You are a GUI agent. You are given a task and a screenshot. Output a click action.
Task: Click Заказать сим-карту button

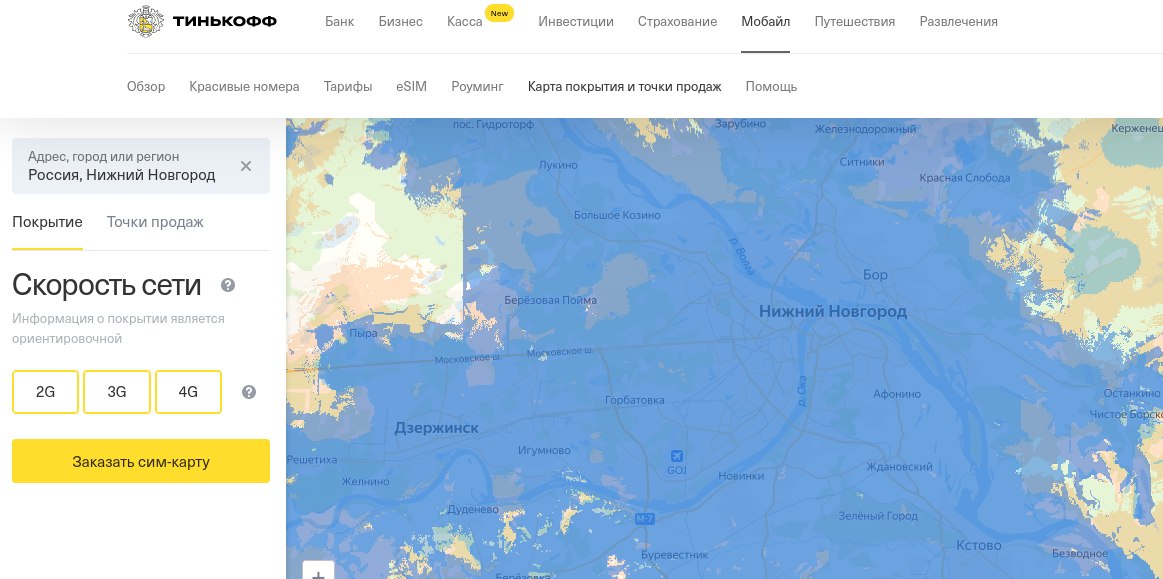(141, 461)
